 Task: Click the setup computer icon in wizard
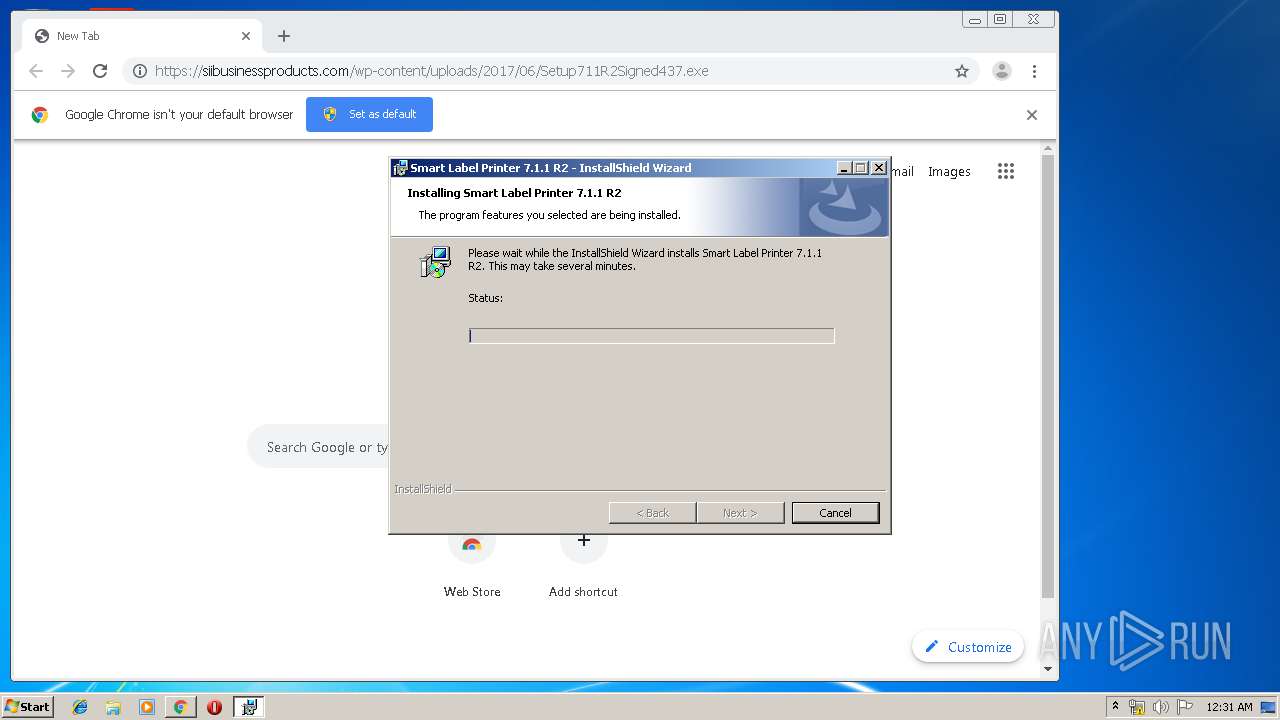click(x=435, y=262)
